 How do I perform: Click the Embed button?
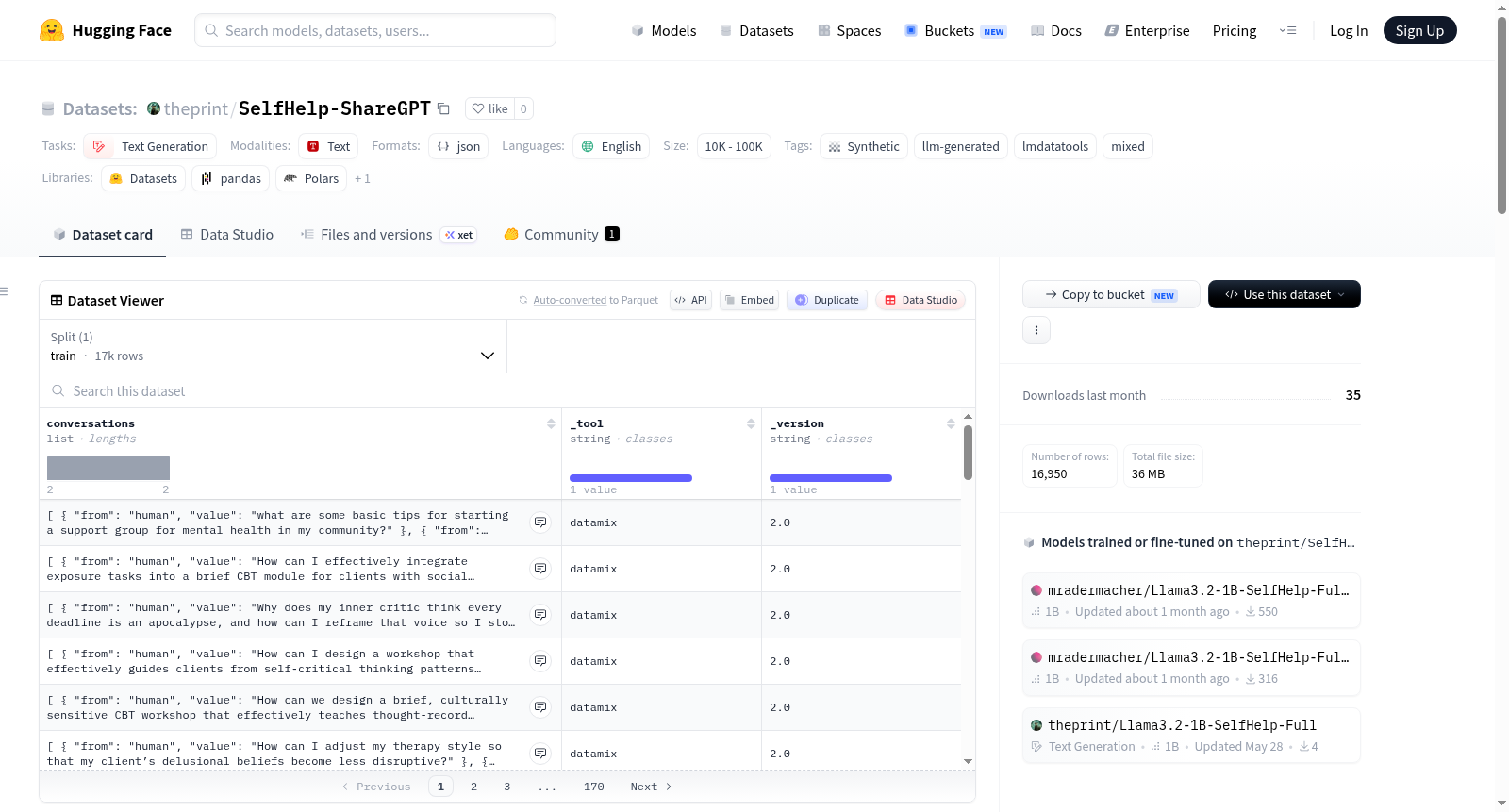(749, 300)
